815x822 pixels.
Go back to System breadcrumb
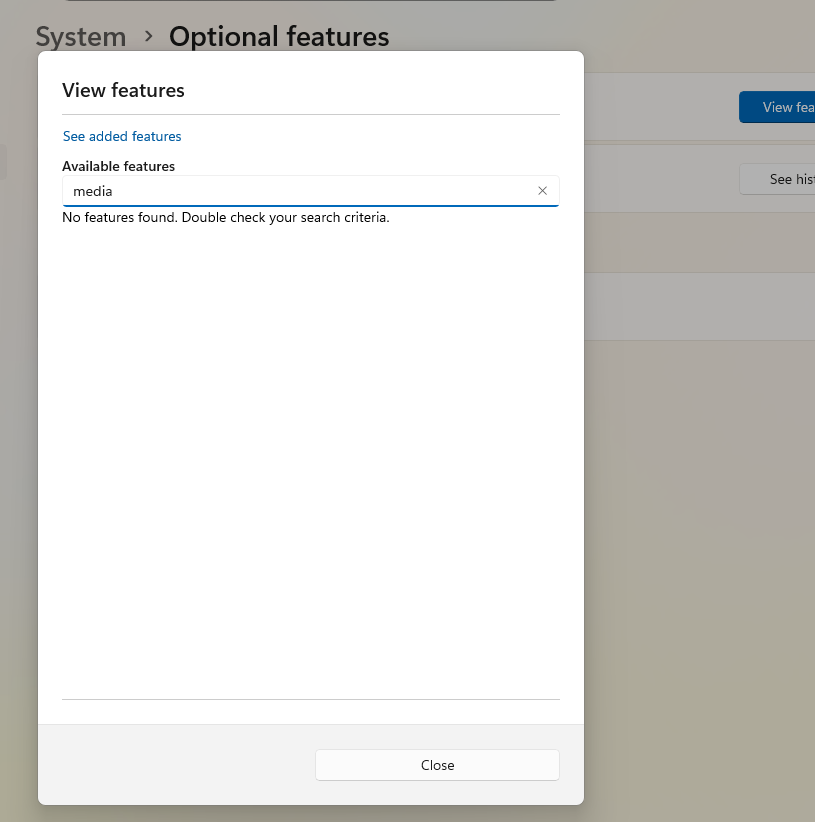pos(80,38)
